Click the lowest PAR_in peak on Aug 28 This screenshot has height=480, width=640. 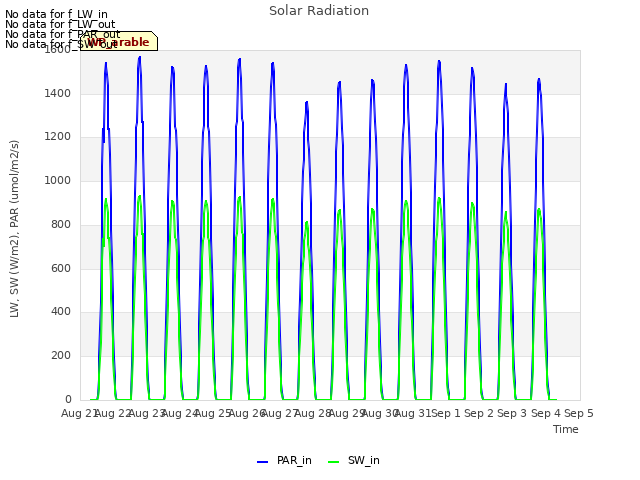[x=307, y=102]
